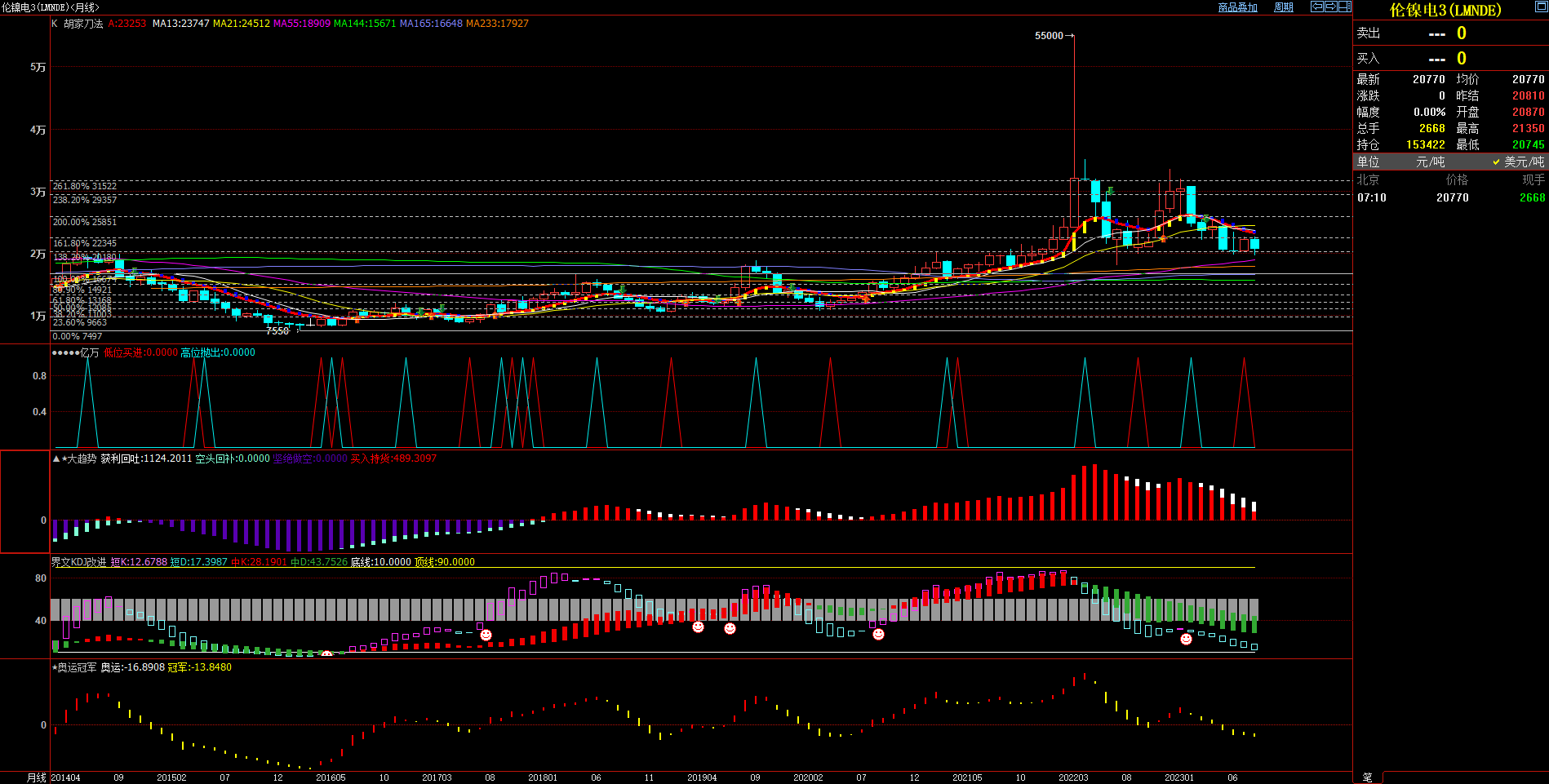Click the smiley face marker near 201801
1549x784 pixels.
tap(486, 635)
